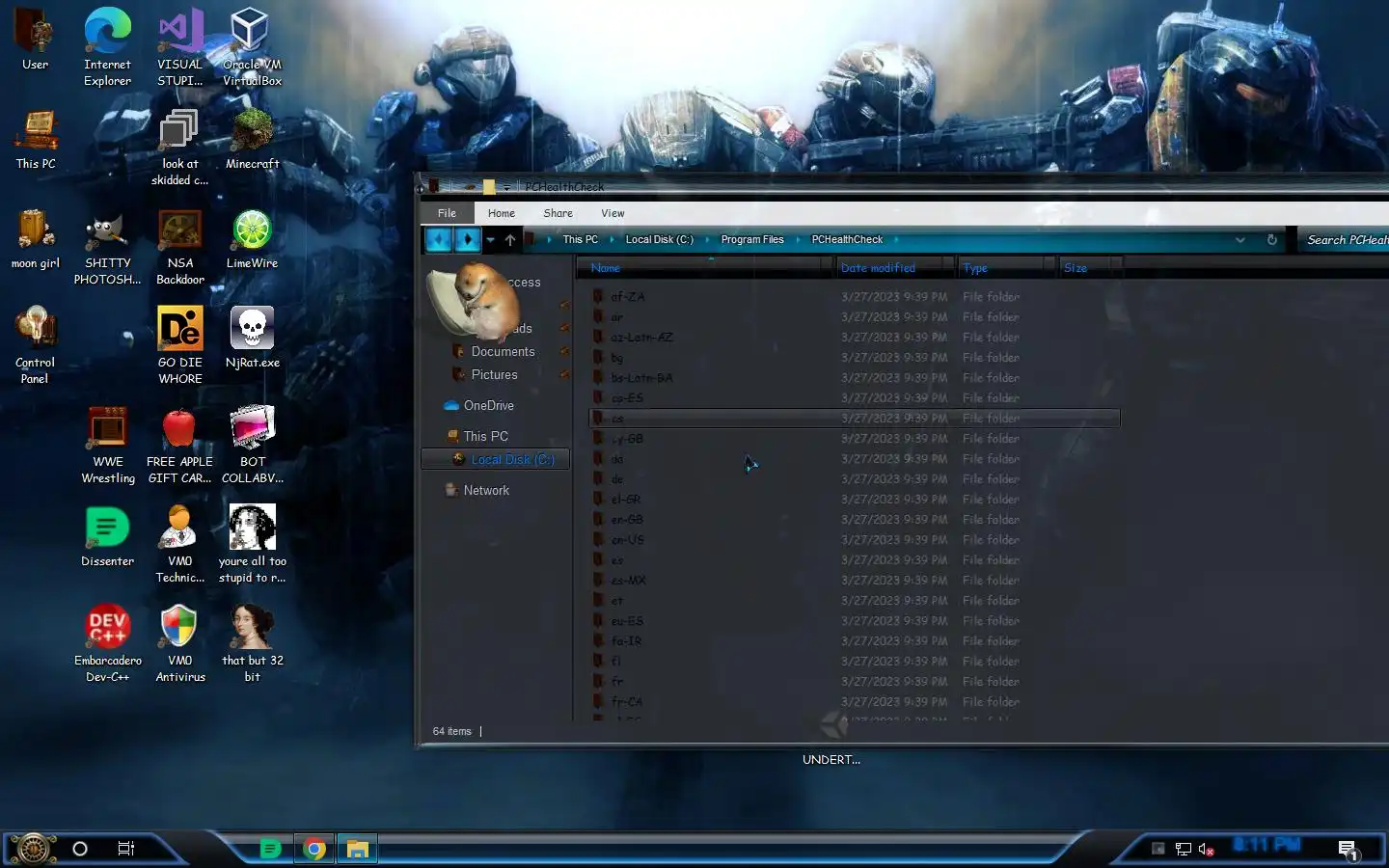Launch the Dissenter desktop shortcut
The height and width of the screenshot is (868, 1389).
[x=107, y=536]
